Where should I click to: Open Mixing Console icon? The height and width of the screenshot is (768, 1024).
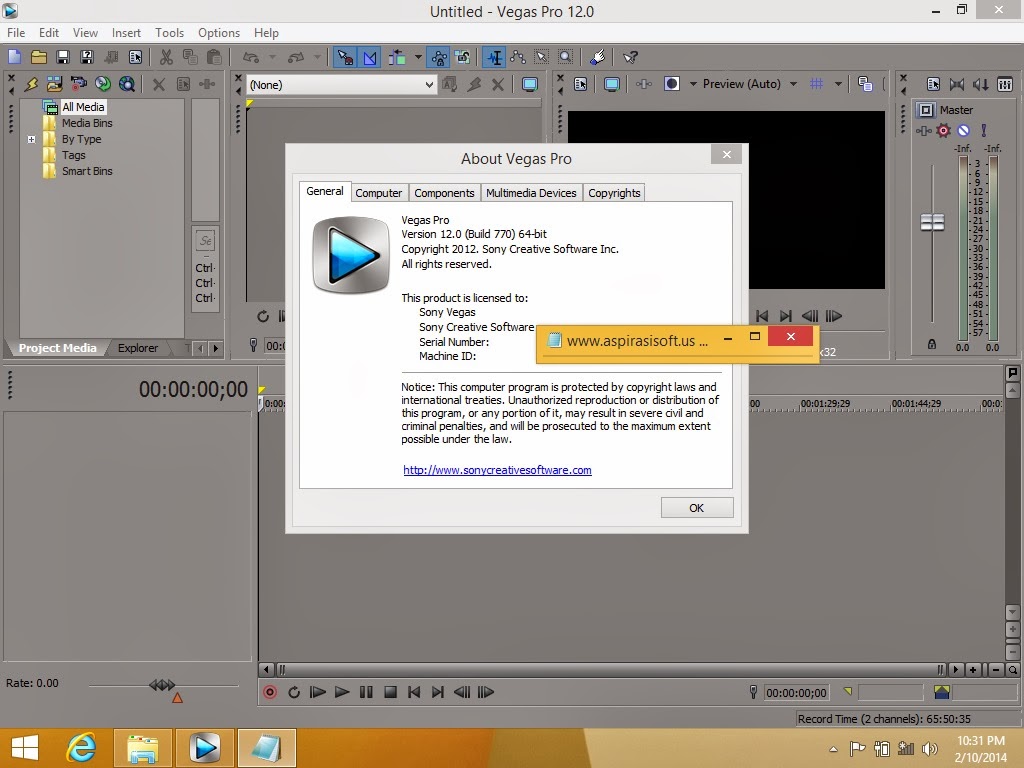coord(1005,84)
